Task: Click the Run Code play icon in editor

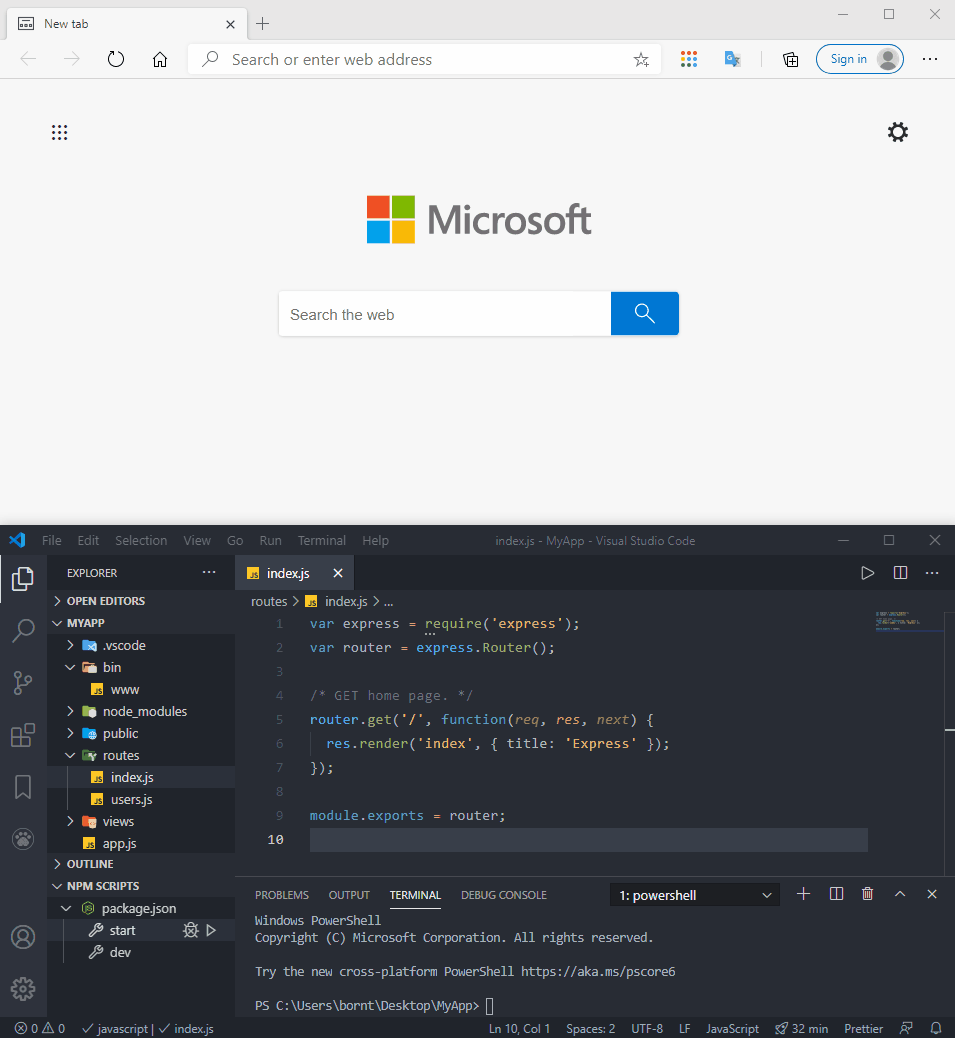Action: pos(867,573)
